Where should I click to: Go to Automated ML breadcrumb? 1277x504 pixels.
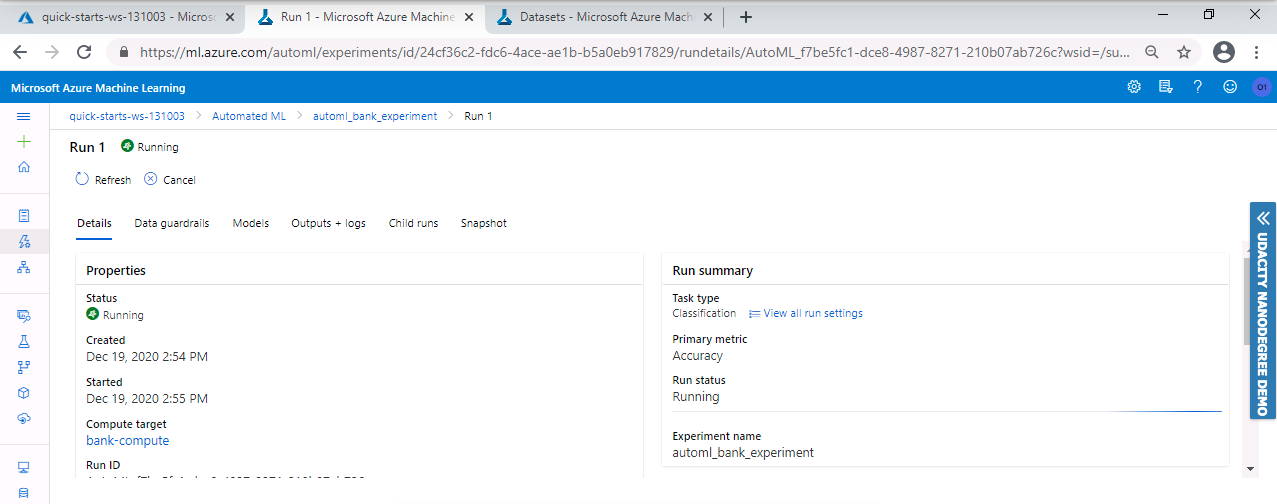(x=249, y=116)
